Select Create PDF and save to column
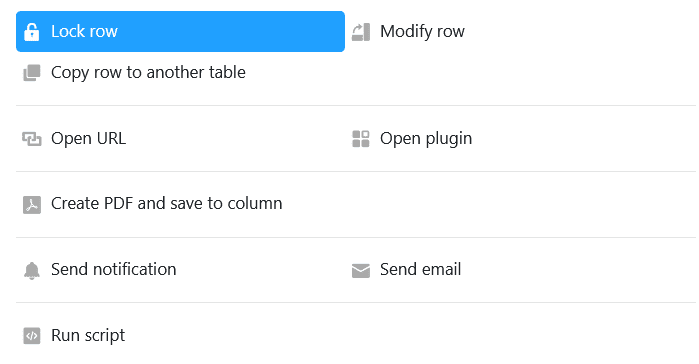 [166, 204]
